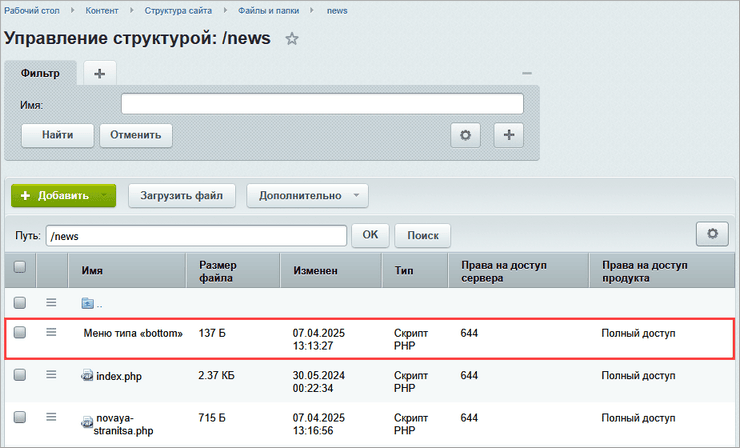Toggle select-all checkbox in table header
The width and height of the screenshot is (740, 448).
click(20, 267)
